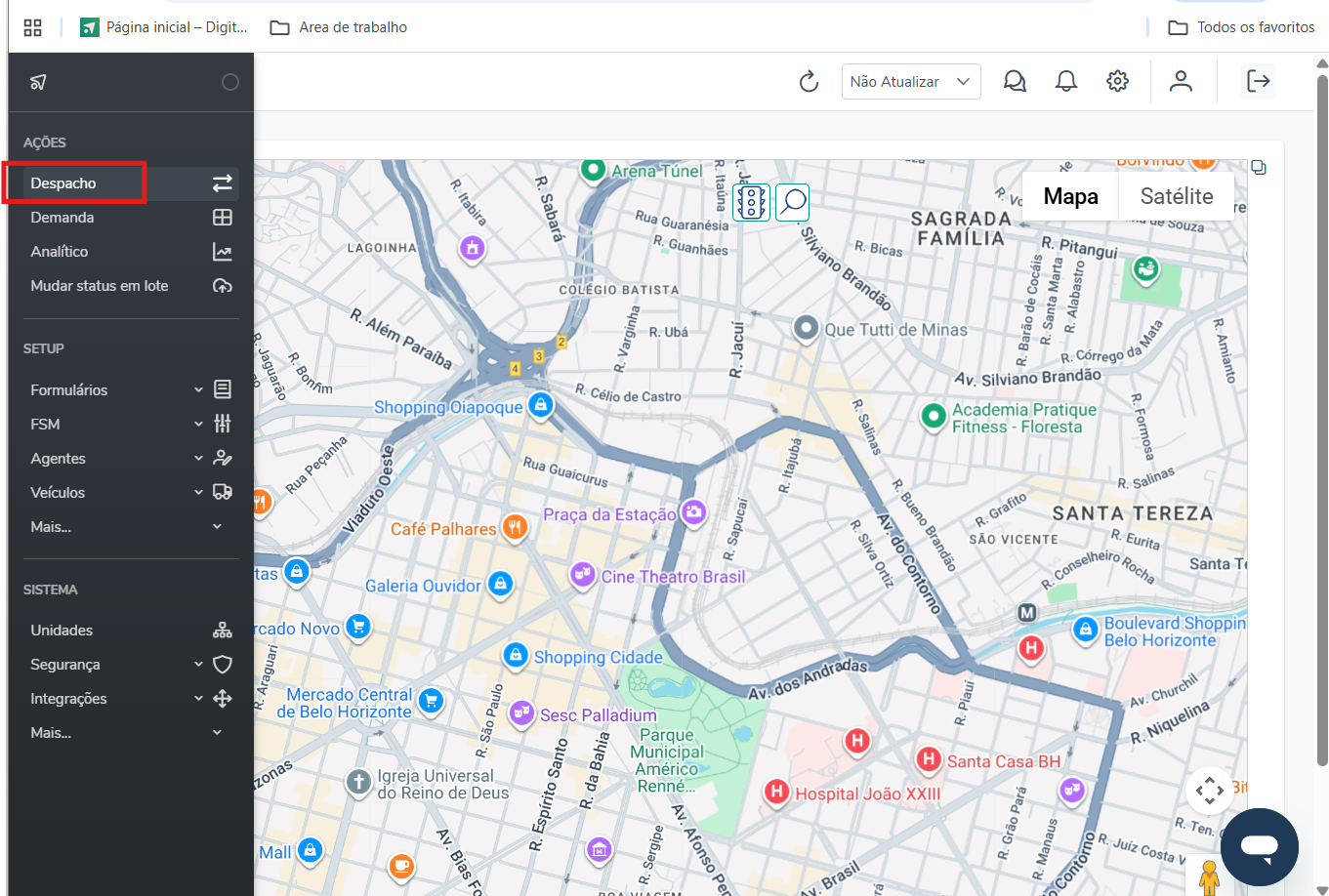The width and height of the screenshot is (1329, 896).
Task: Open the Area de trabalho bookmark folder
Action: click(340, 27)
